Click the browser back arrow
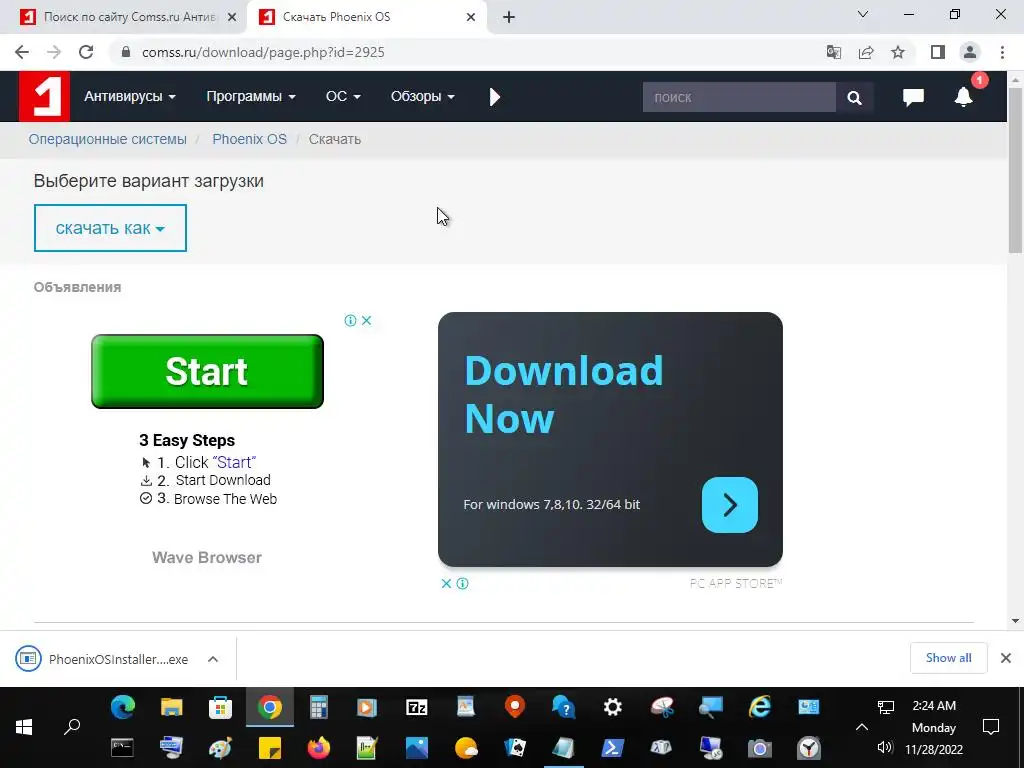The image size is (1024, 768). (22, 52)
